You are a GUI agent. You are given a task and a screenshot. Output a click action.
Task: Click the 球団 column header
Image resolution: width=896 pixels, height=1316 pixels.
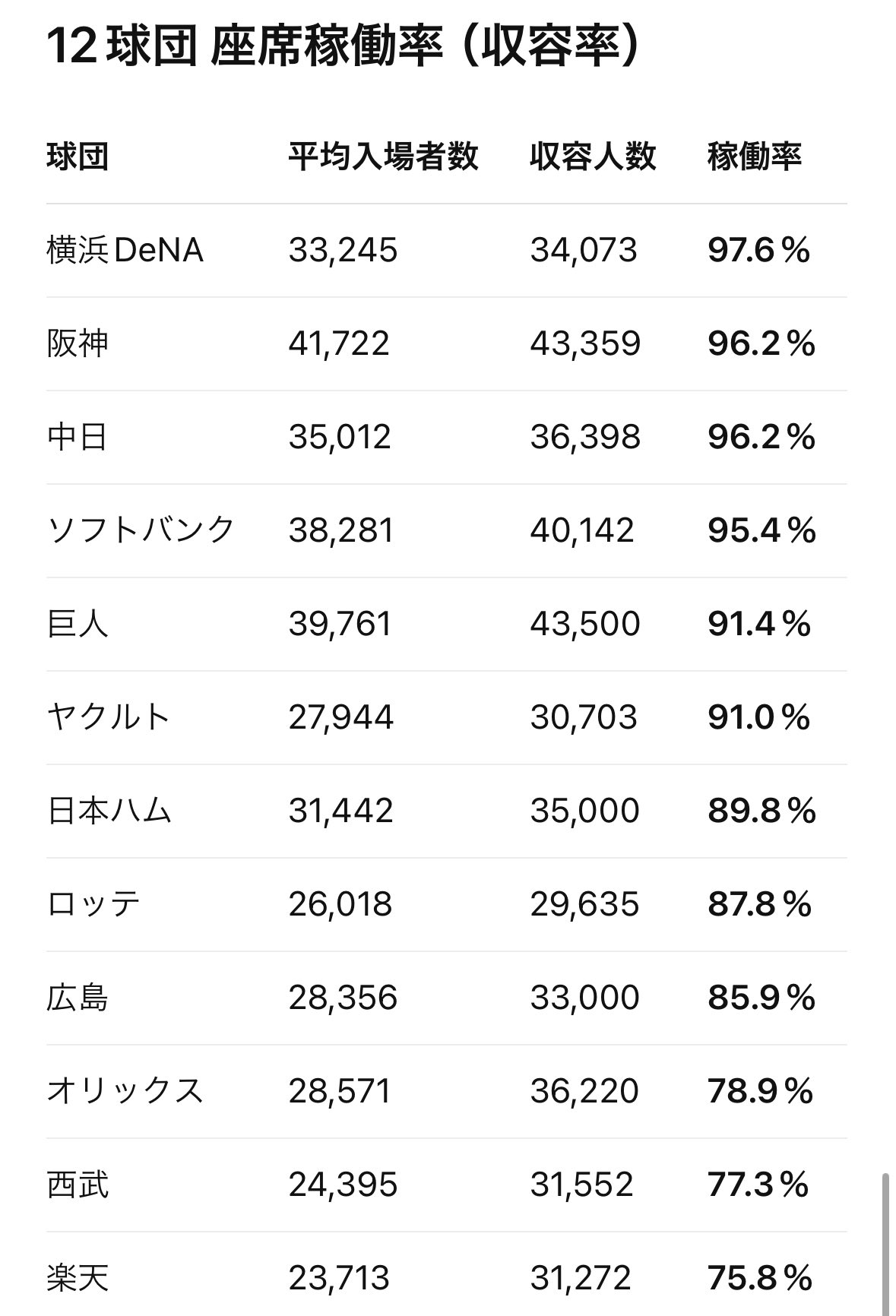(x=78, y=157)
